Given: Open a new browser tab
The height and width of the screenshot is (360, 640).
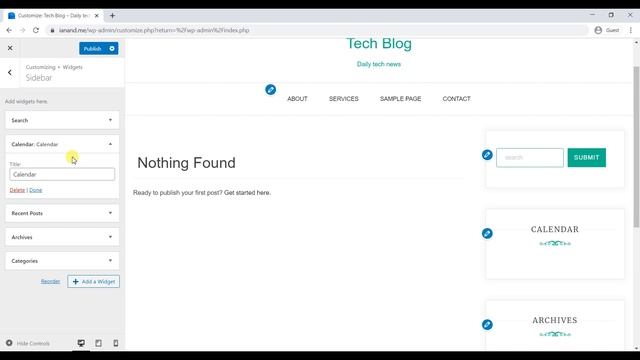Looking at the screenshot, I should (x=112, y=16).
